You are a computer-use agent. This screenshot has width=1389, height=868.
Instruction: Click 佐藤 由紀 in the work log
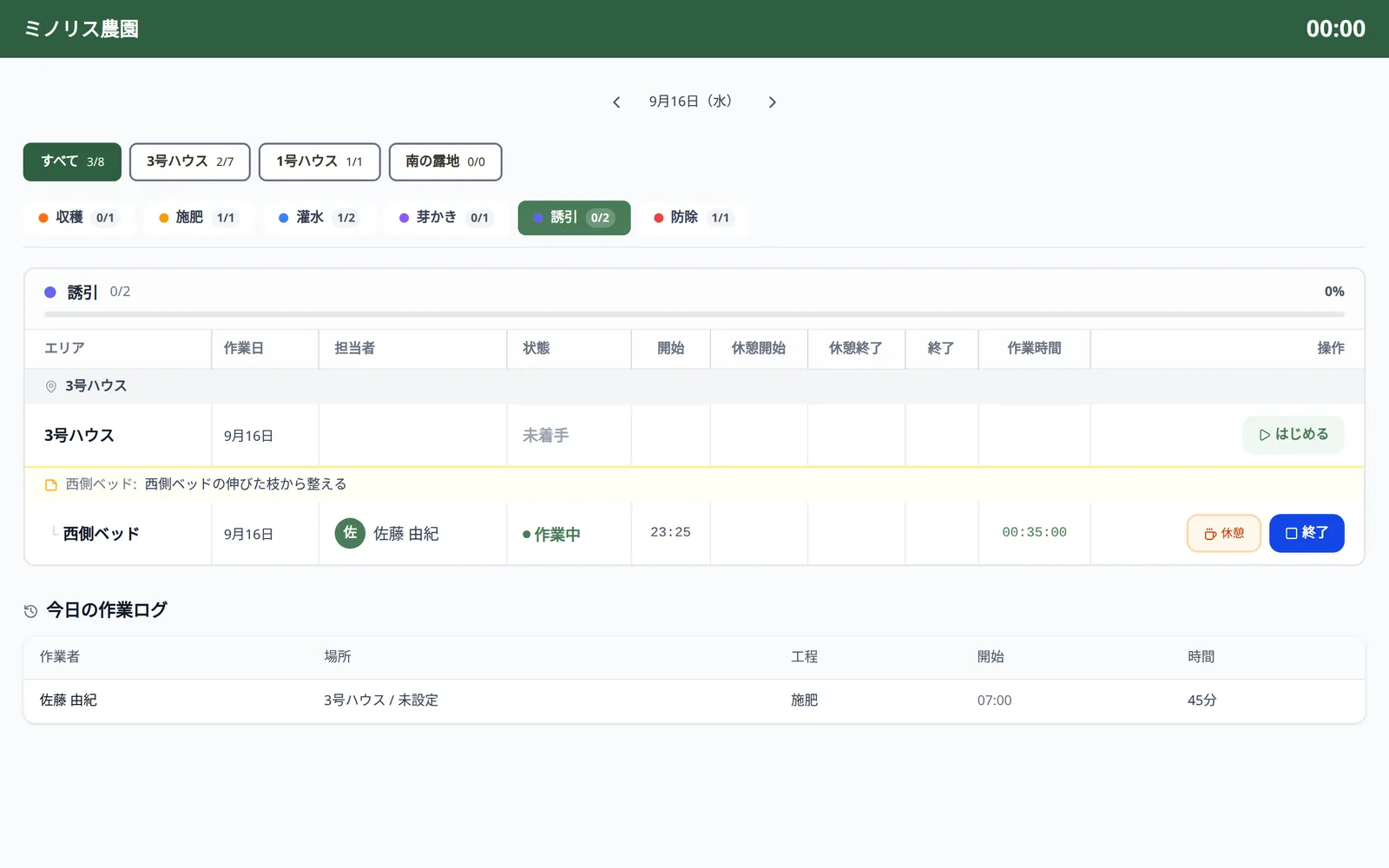coord(69,700)
